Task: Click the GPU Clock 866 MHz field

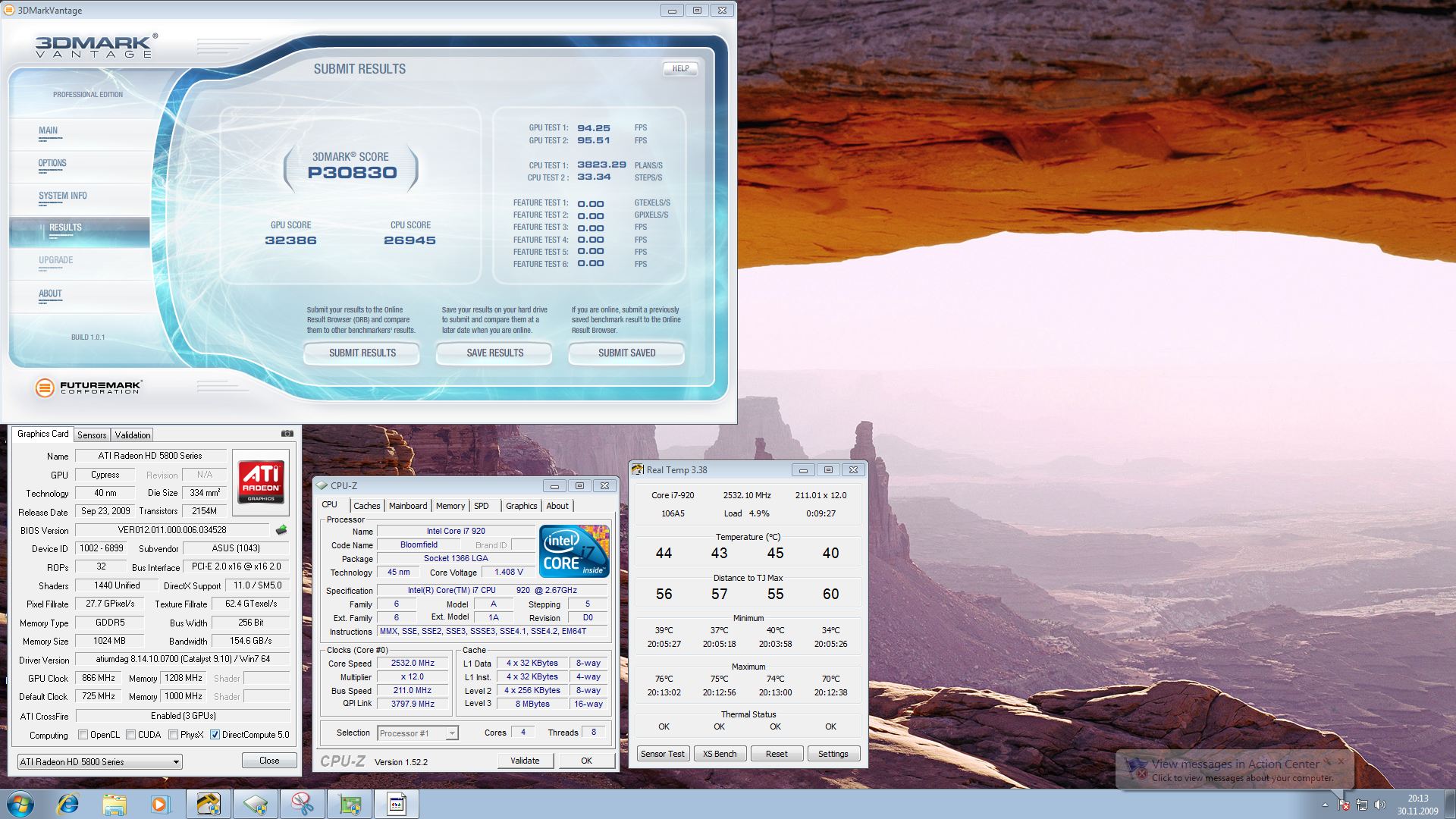Action: point(99,678)
